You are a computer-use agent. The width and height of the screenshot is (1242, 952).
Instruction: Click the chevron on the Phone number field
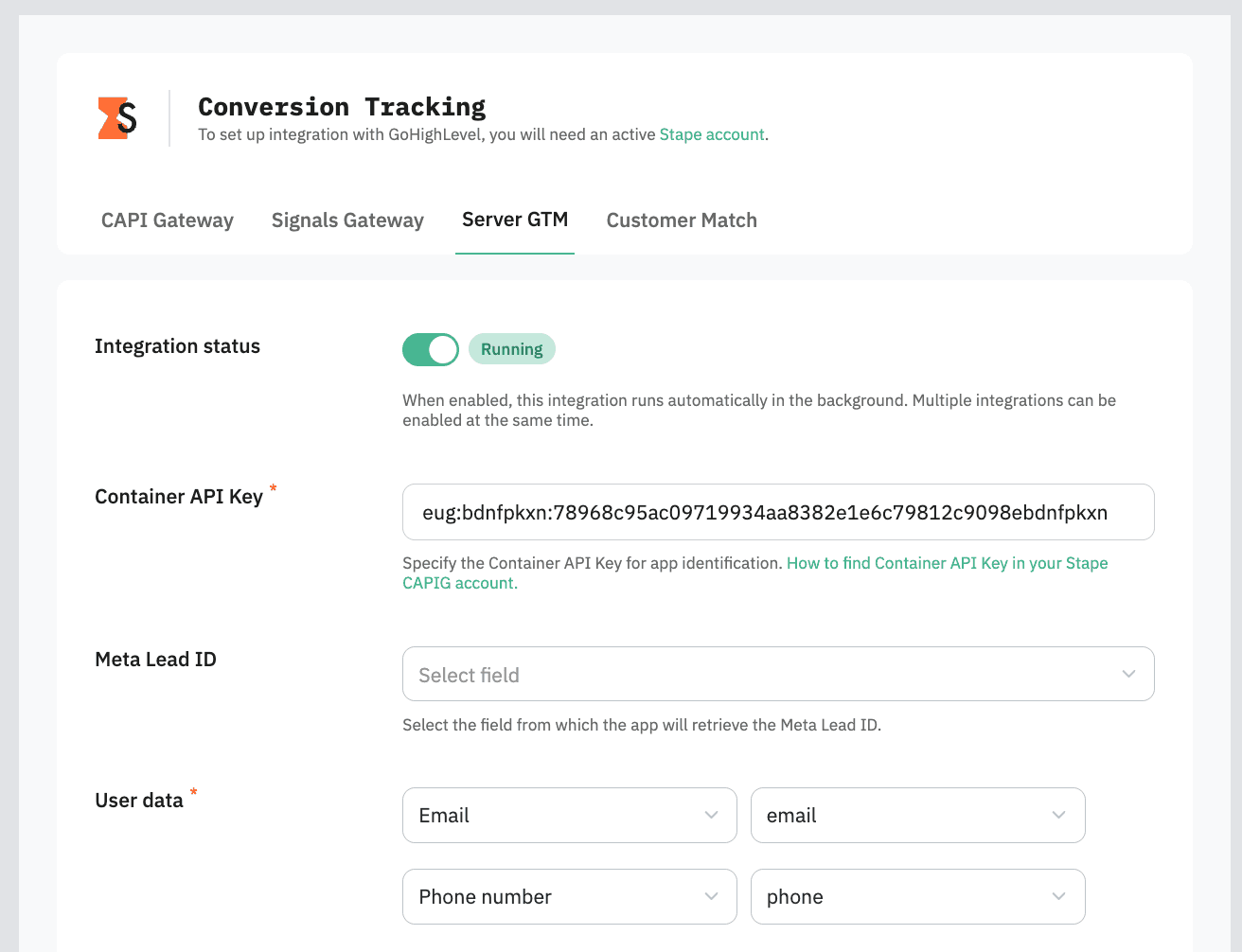712,896
